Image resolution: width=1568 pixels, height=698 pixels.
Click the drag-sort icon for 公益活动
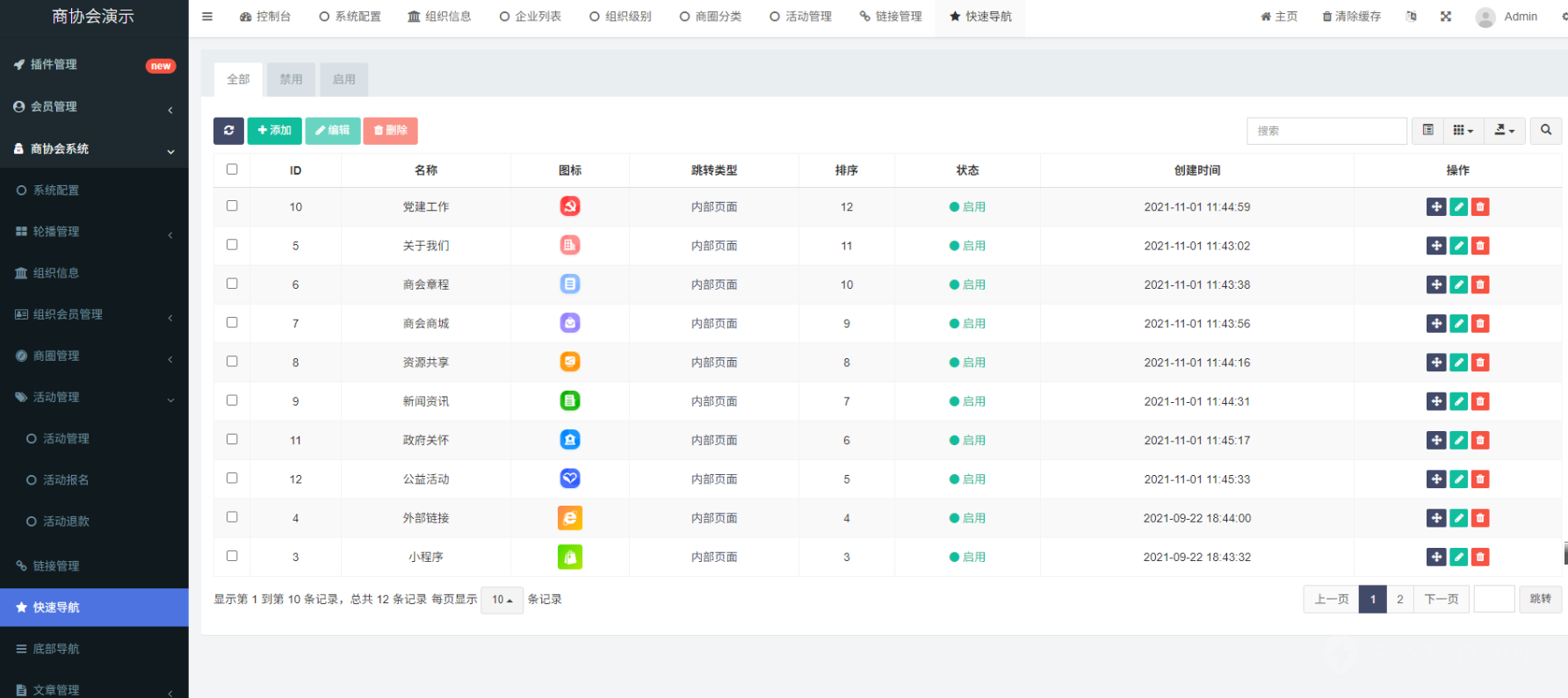(1436, 479)
